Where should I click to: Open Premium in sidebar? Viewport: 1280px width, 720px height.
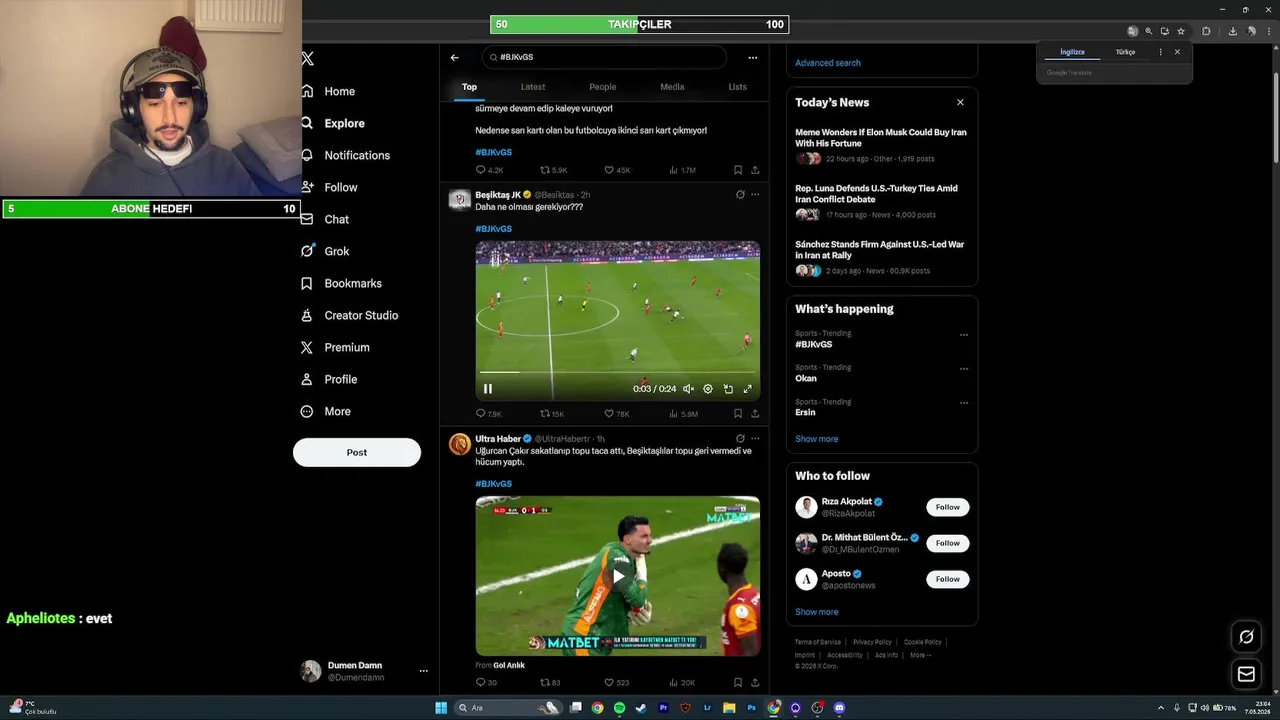[x=335, y=347]
